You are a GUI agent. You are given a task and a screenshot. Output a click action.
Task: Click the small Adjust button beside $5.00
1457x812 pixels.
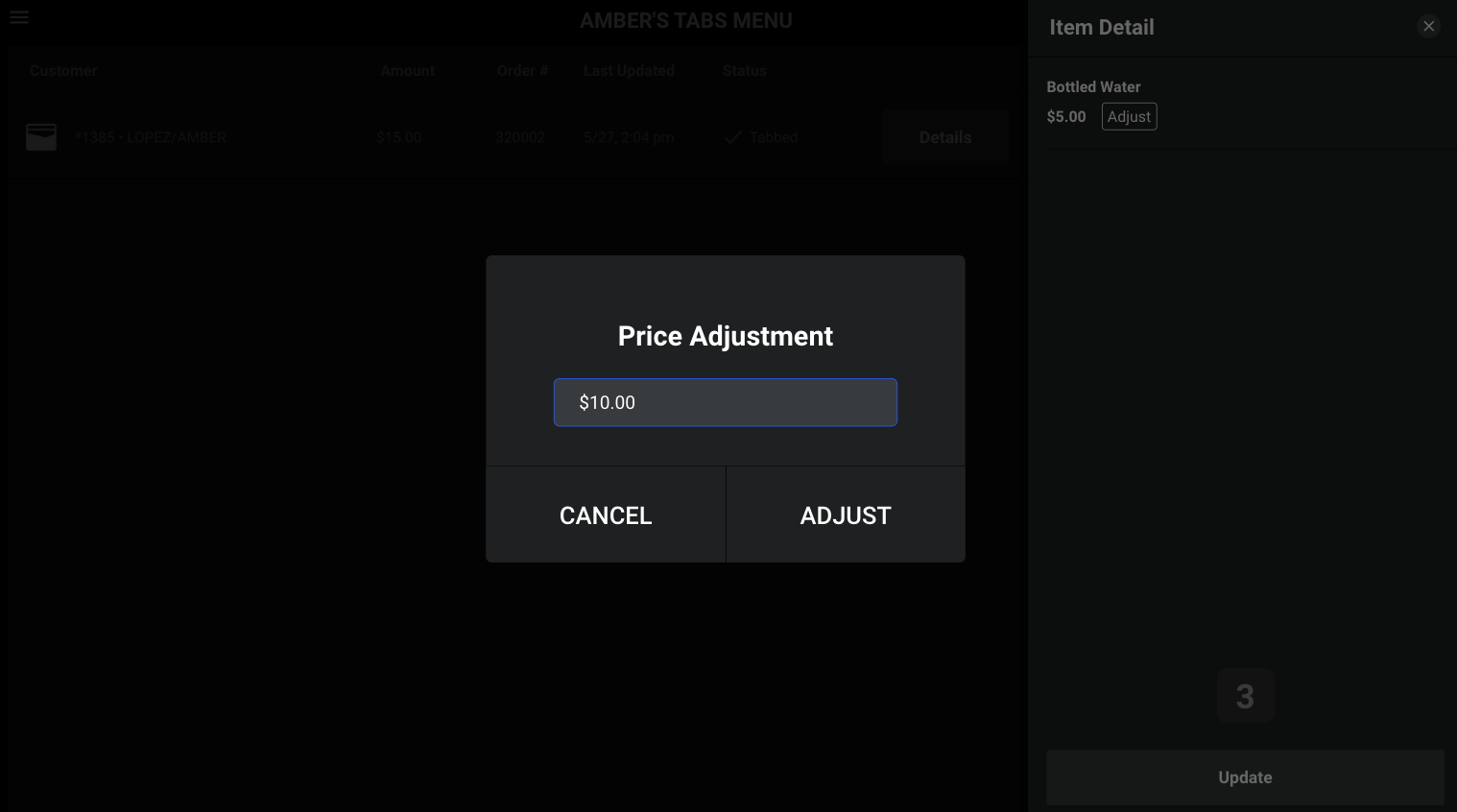click(1129, 116)
